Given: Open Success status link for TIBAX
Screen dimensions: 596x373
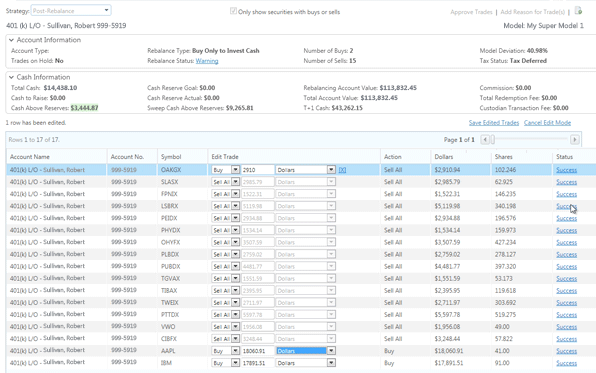Looking at the screenshot, I should point(566,291).
